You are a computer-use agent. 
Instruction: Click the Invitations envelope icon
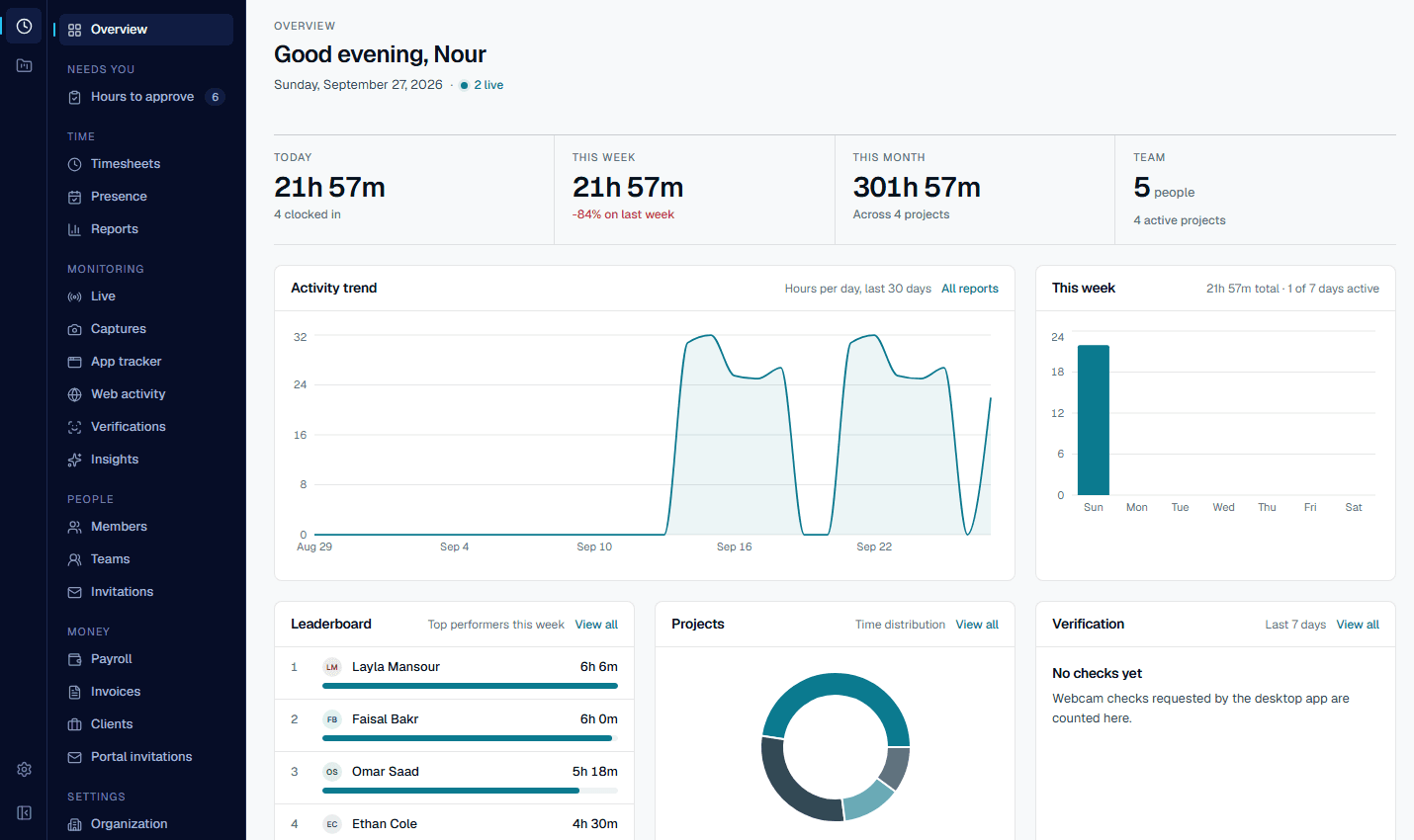pyautogui.click(x=74, y=592)
